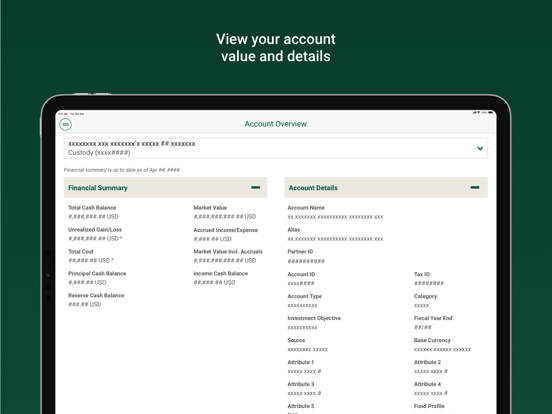Screen dimensions: 552x414
Task: Click the Accrued Income/Expense label
Action: pos(226,230)
